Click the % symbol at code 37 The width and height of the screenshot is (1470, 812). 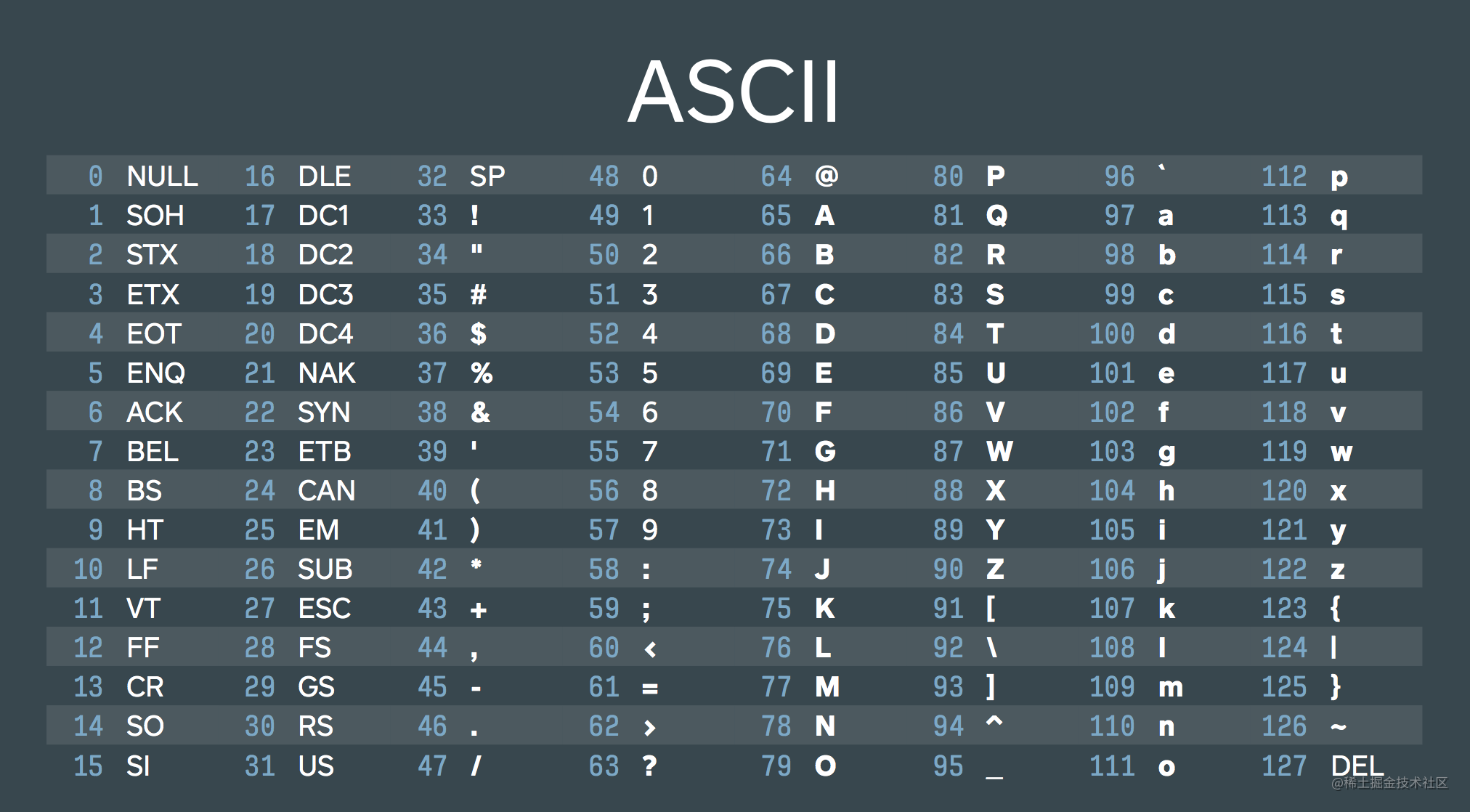pyautogui.click(x=482, y=373)
